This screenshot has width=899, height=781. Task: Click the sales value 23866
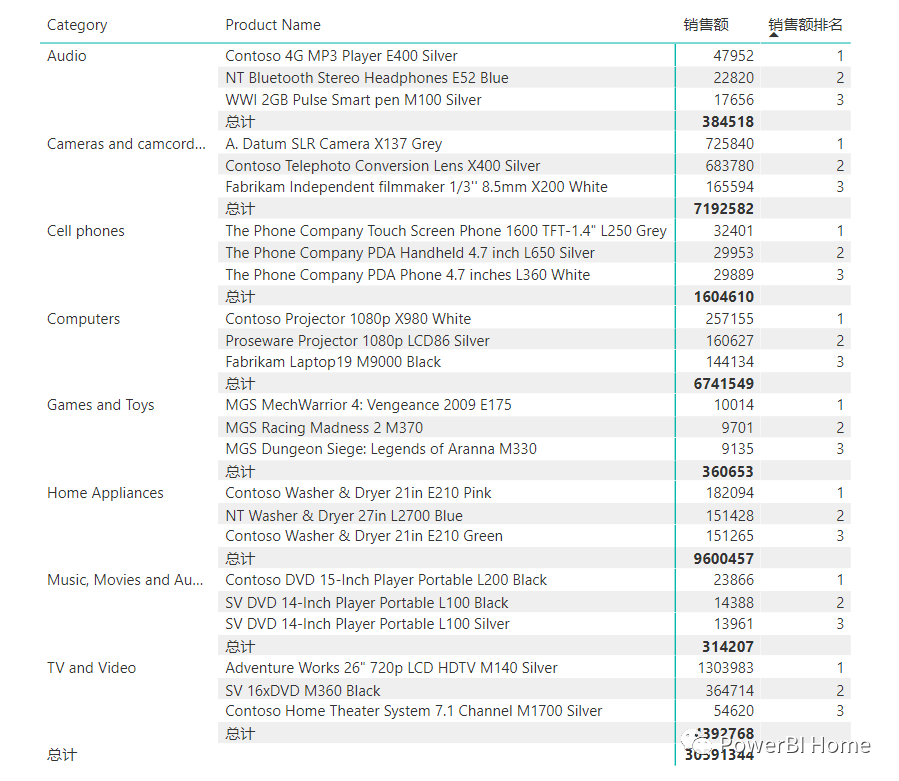coord(733,580)
